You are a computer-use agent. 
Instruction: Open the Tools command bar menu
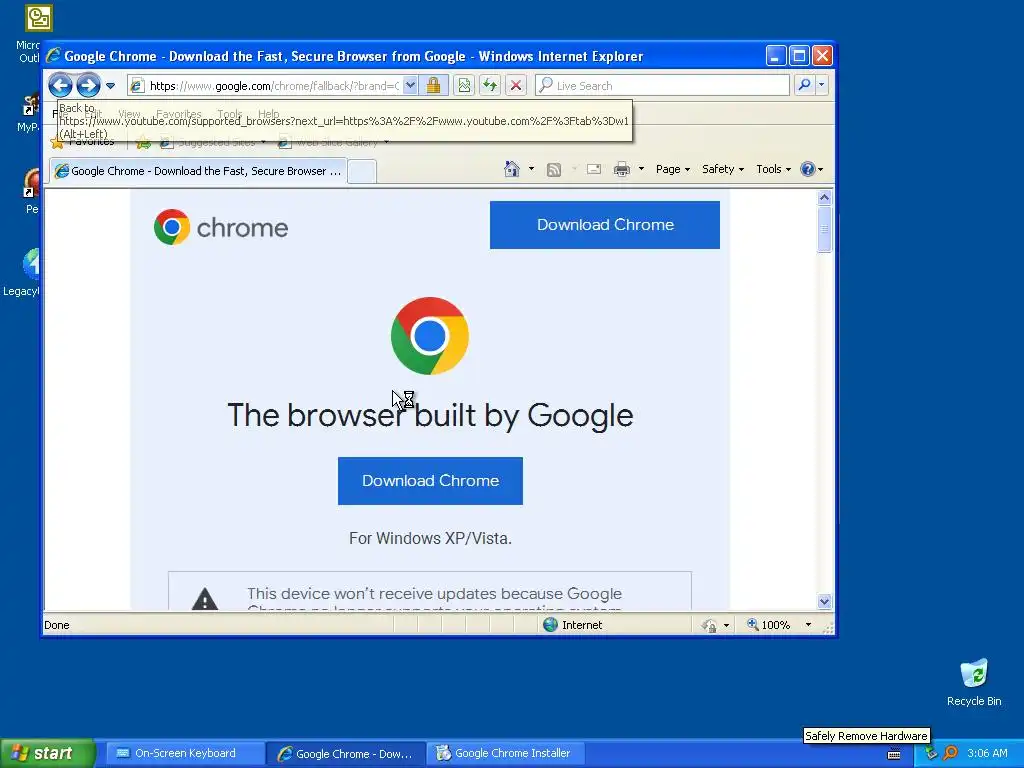773,169
